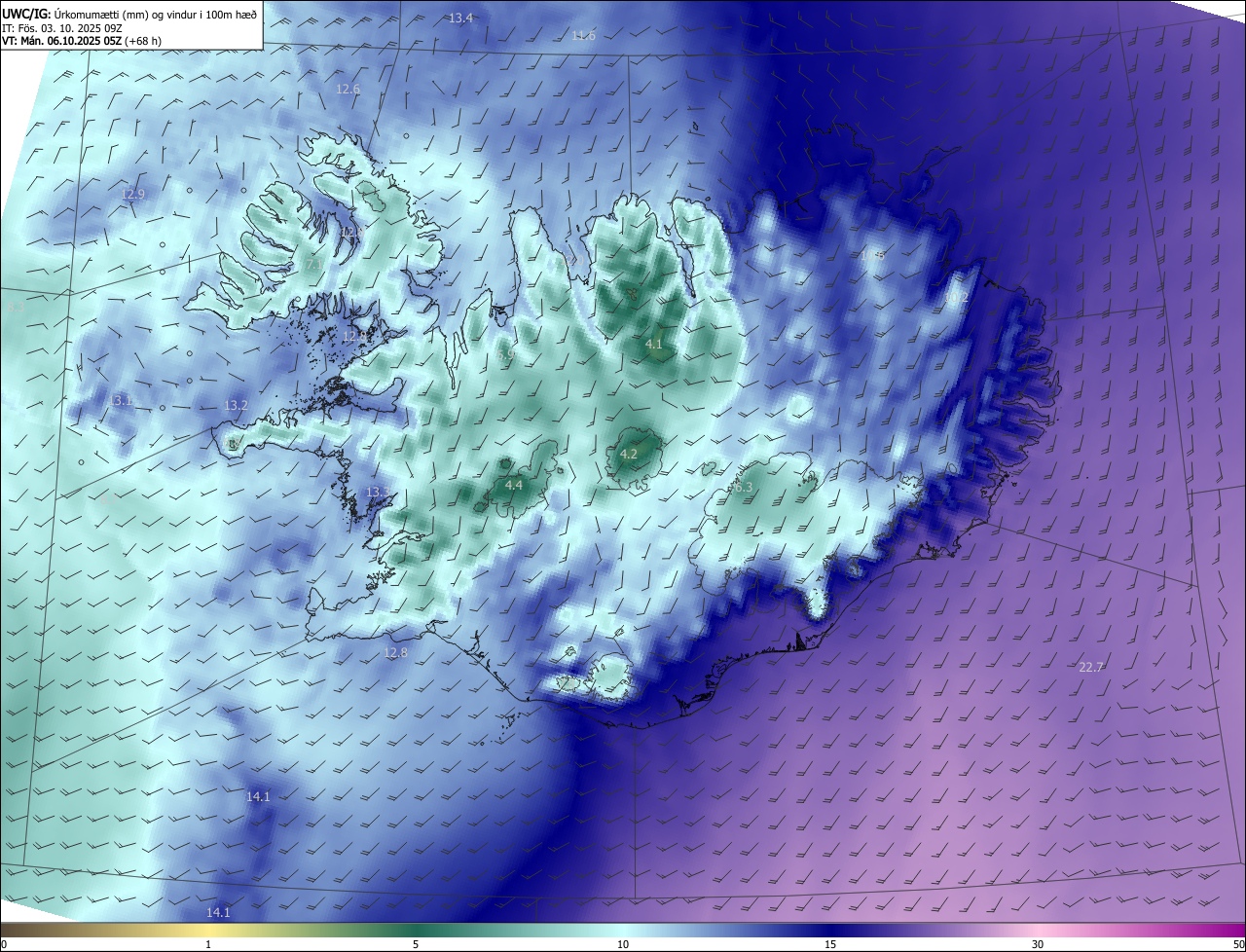Screen dimensions: 1246x952
Task: Click the 10.2 value label on the map
Action: (x=957, y=299)
